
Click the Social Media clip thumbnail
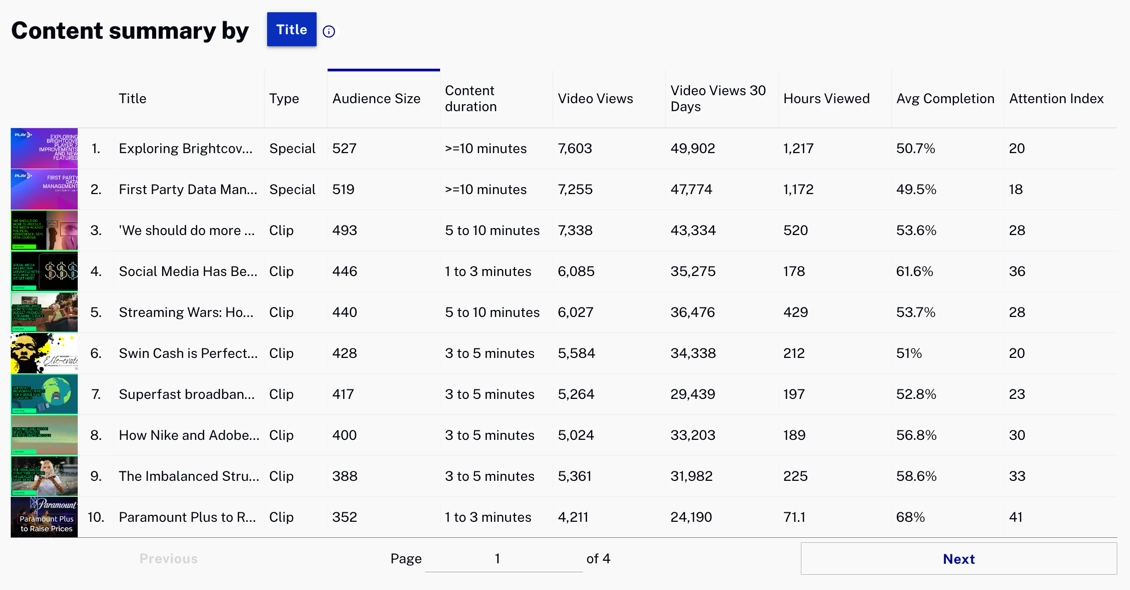pyautogui.click(x=44, y=271)
